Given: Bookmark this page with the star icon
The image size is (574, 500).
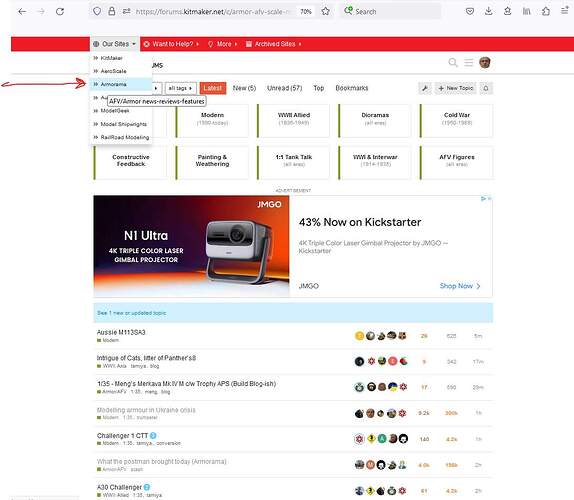Looking at the screenshot, I should pyautogui.click(x=325, y=11).
